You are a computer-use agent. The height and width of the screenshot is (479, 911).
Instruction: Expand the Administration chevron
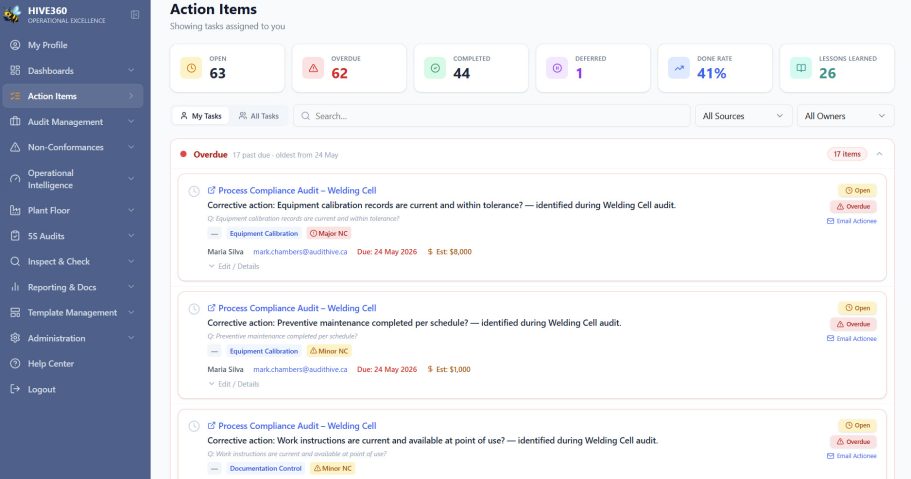click(131, 338)
